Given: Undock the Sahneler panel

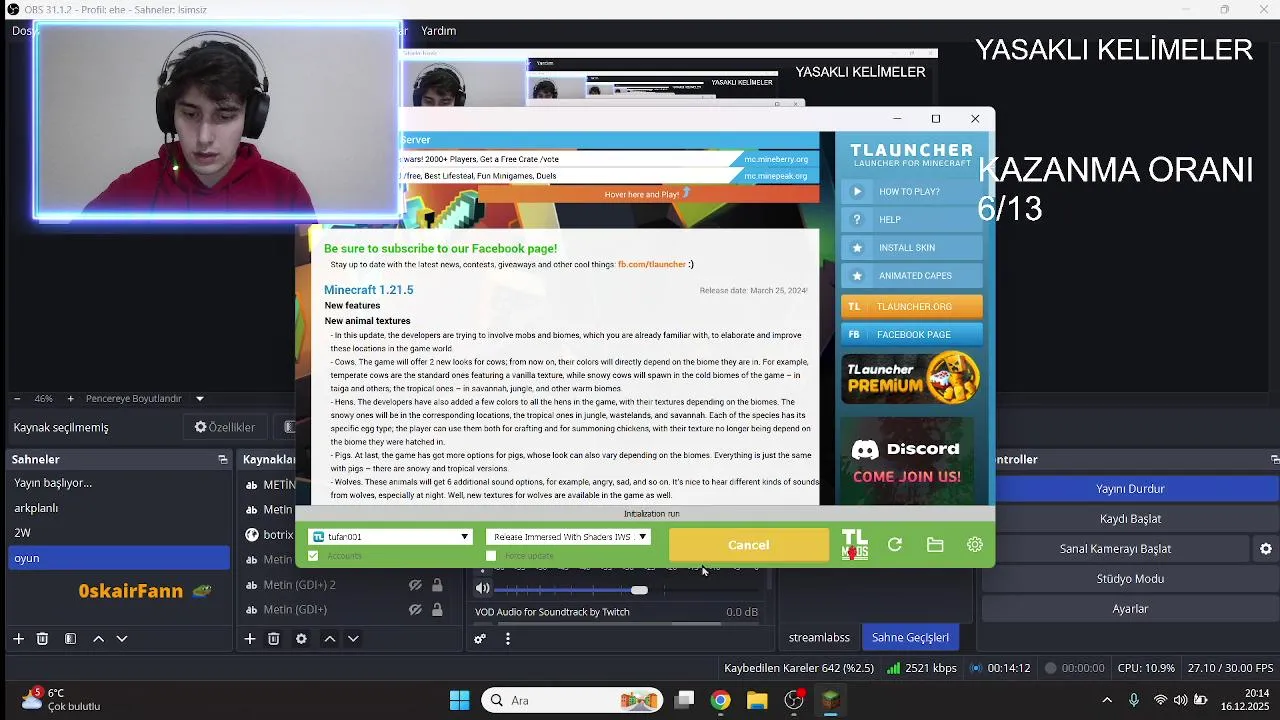Looking at the screenshot, I should click(x=223, y=460).
